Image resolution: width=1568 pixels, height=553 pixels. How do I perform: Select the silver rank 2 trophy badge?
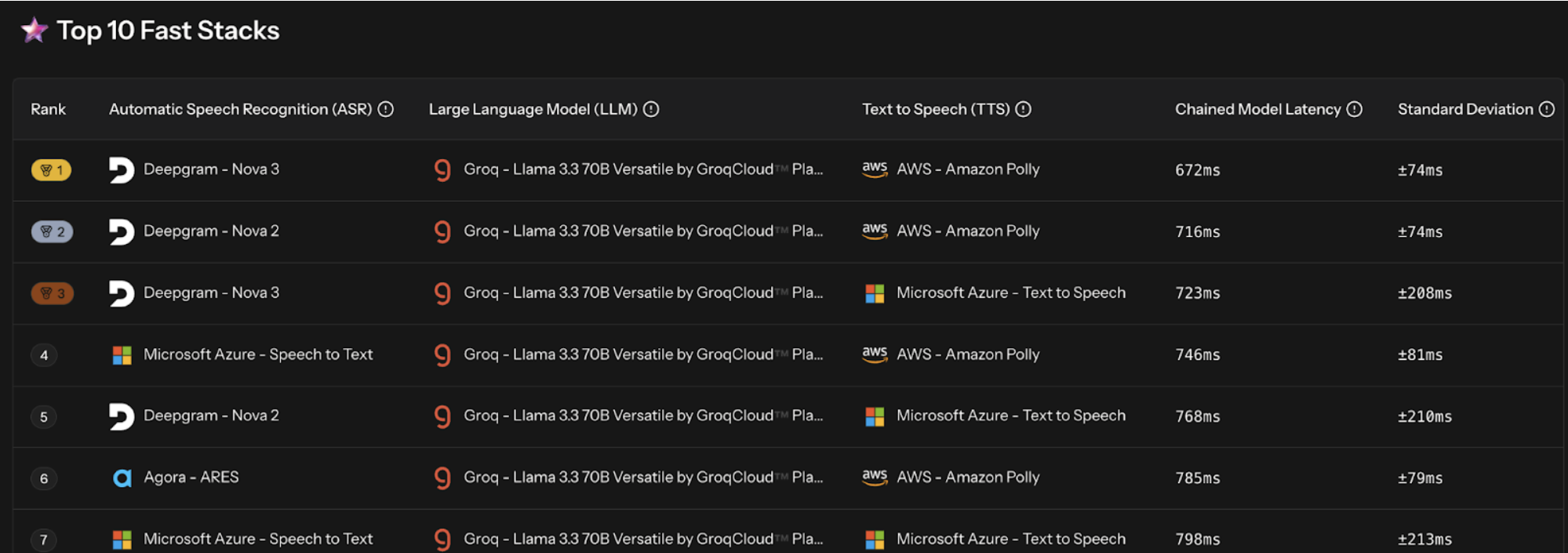[x=52, y=231]
